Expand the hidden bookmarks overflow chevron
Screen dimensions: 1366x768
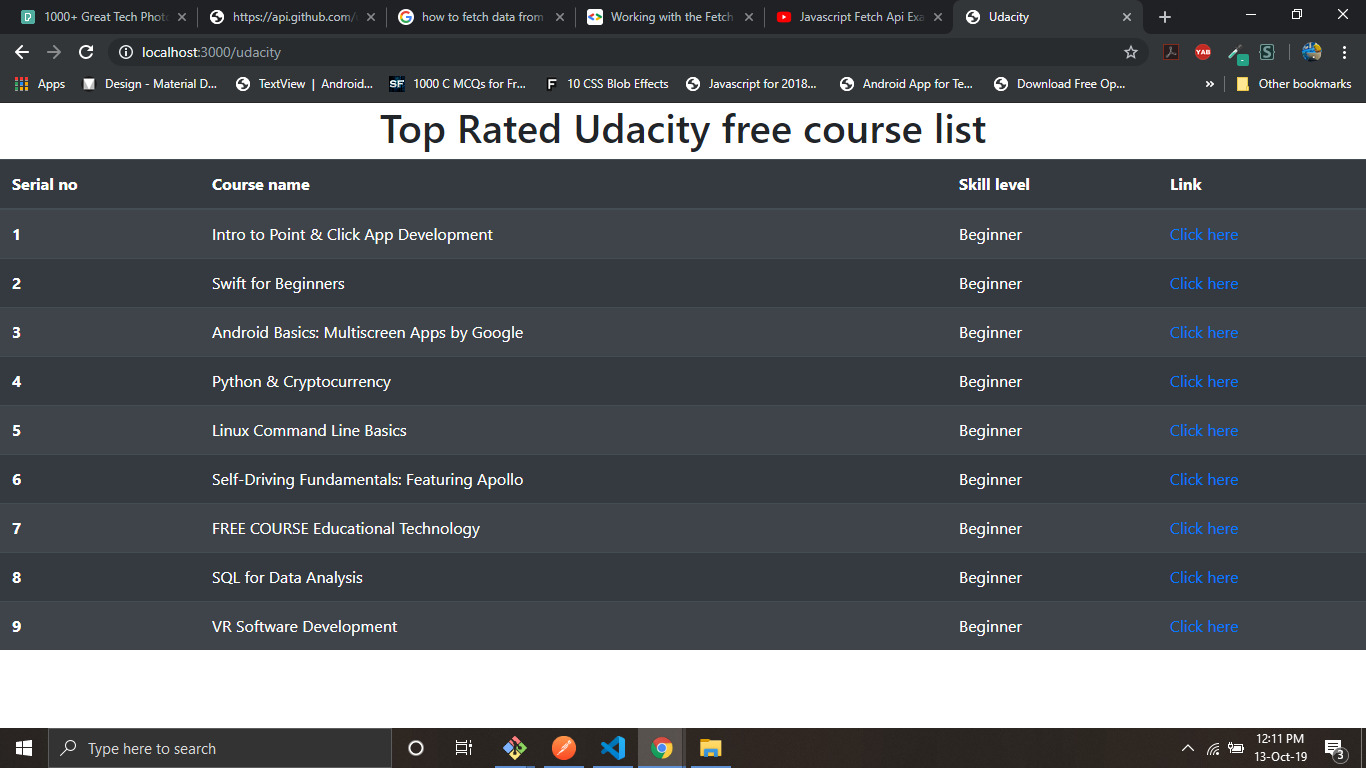click(1209, 84)
